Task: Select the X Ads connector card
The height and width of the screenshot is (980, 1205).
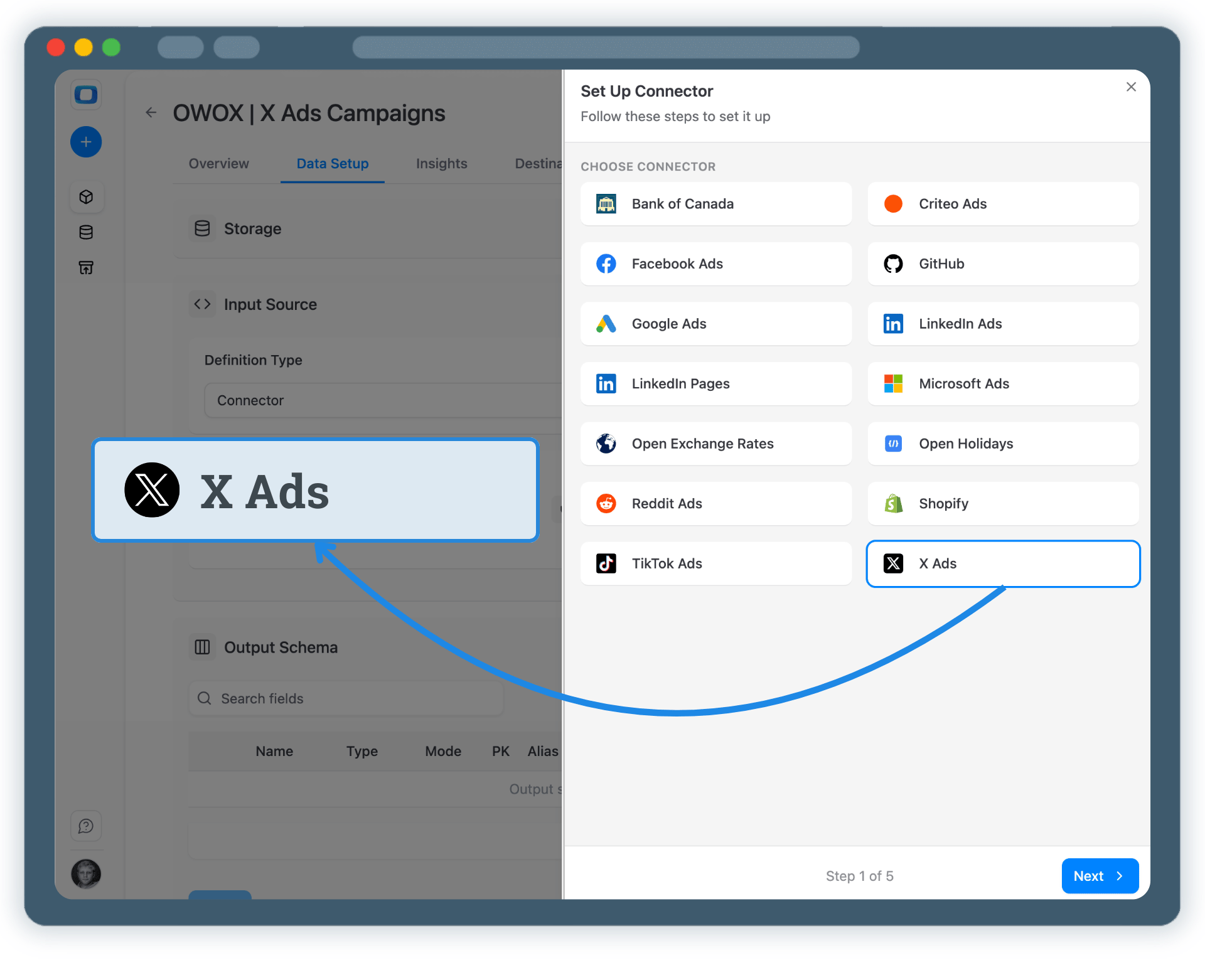Action: pos(1002,563)
